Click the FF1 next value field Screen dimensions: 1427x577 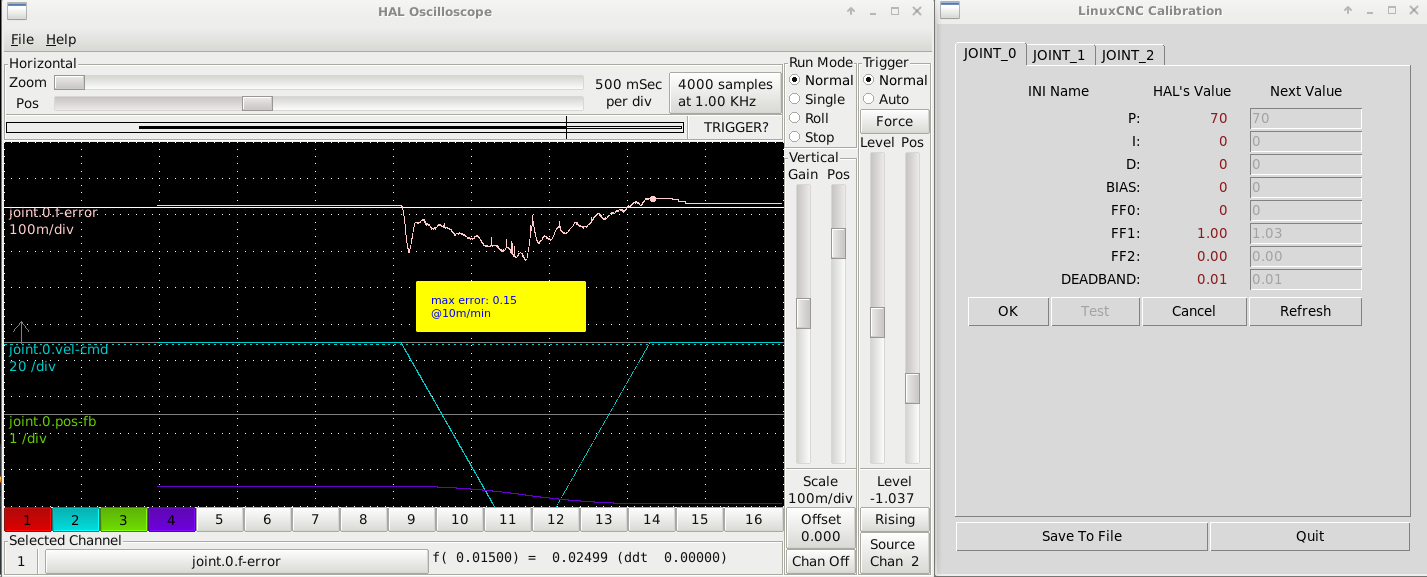click(x=1305, y=233)
